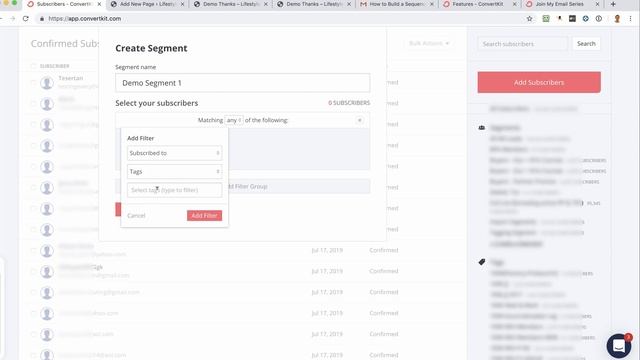Click the Search button
This screenshot has height=360, width=640.
(586, 44)
